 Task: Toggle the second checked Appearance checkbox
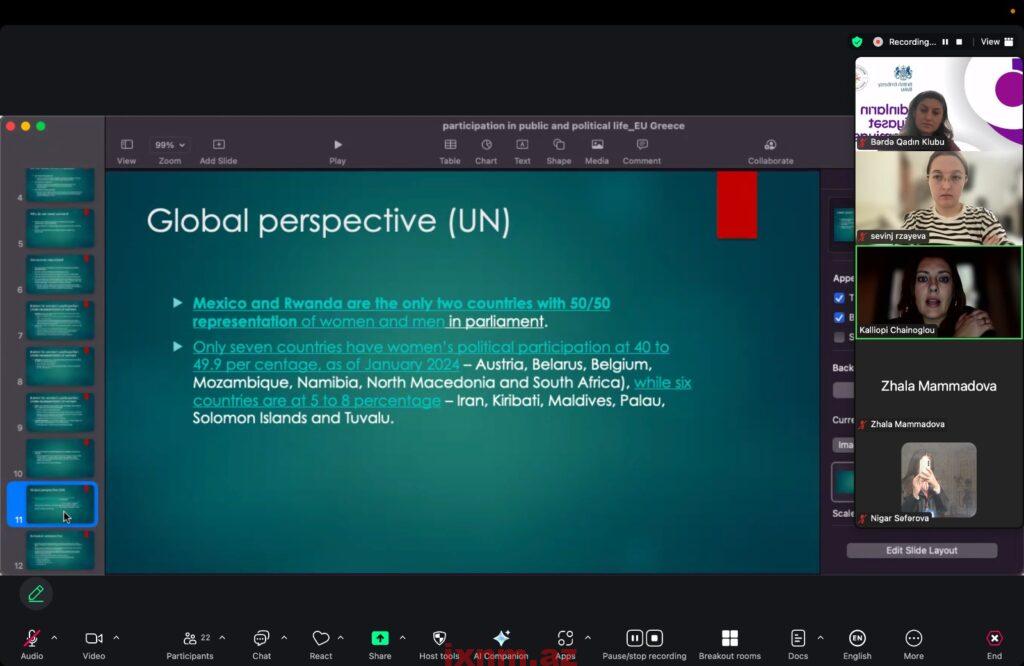839,317
